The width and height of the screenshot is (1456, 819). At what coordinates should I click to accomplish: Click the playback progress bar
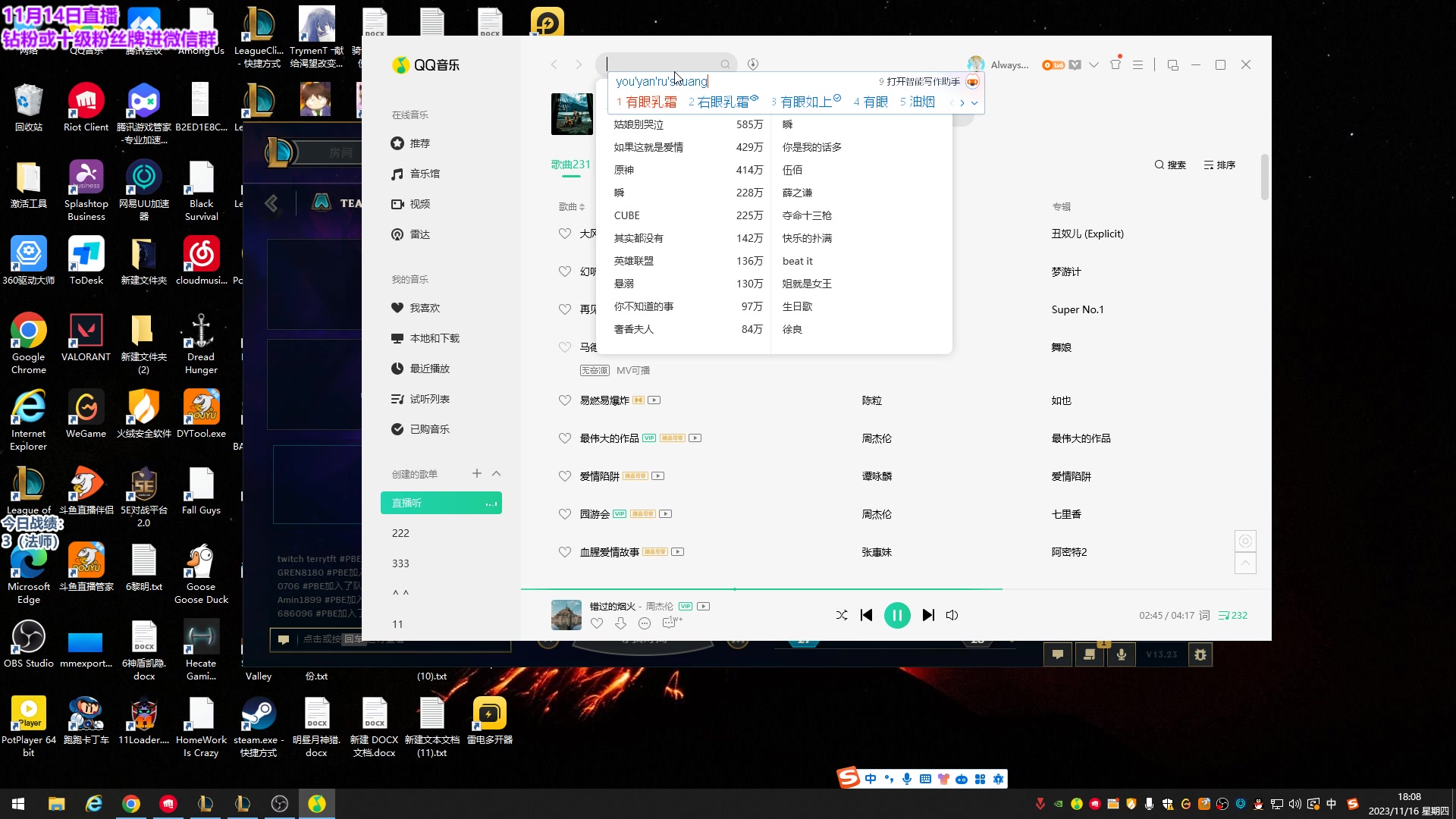834,588
